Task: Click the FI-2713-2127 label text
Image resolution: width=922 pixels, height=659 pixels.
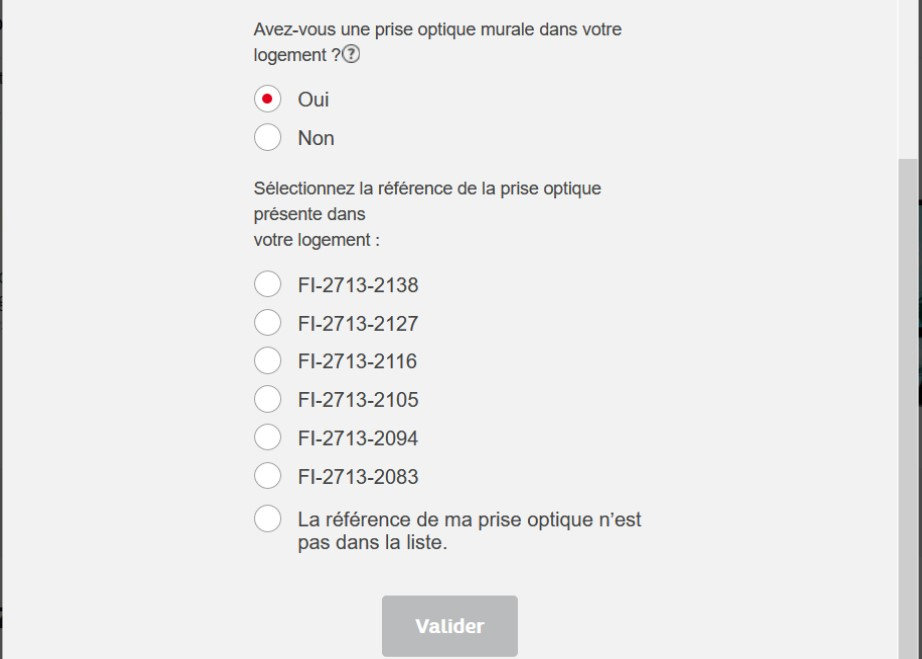Action: (358, 324)
